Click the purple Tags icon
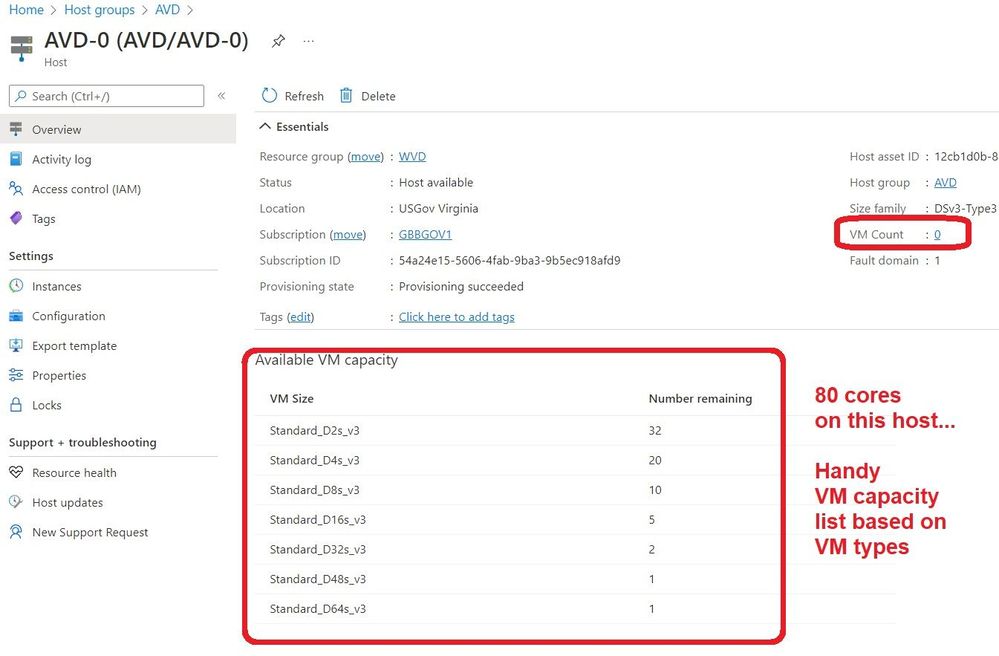Viewport: 999px width, 656px height. pos(16,218)
